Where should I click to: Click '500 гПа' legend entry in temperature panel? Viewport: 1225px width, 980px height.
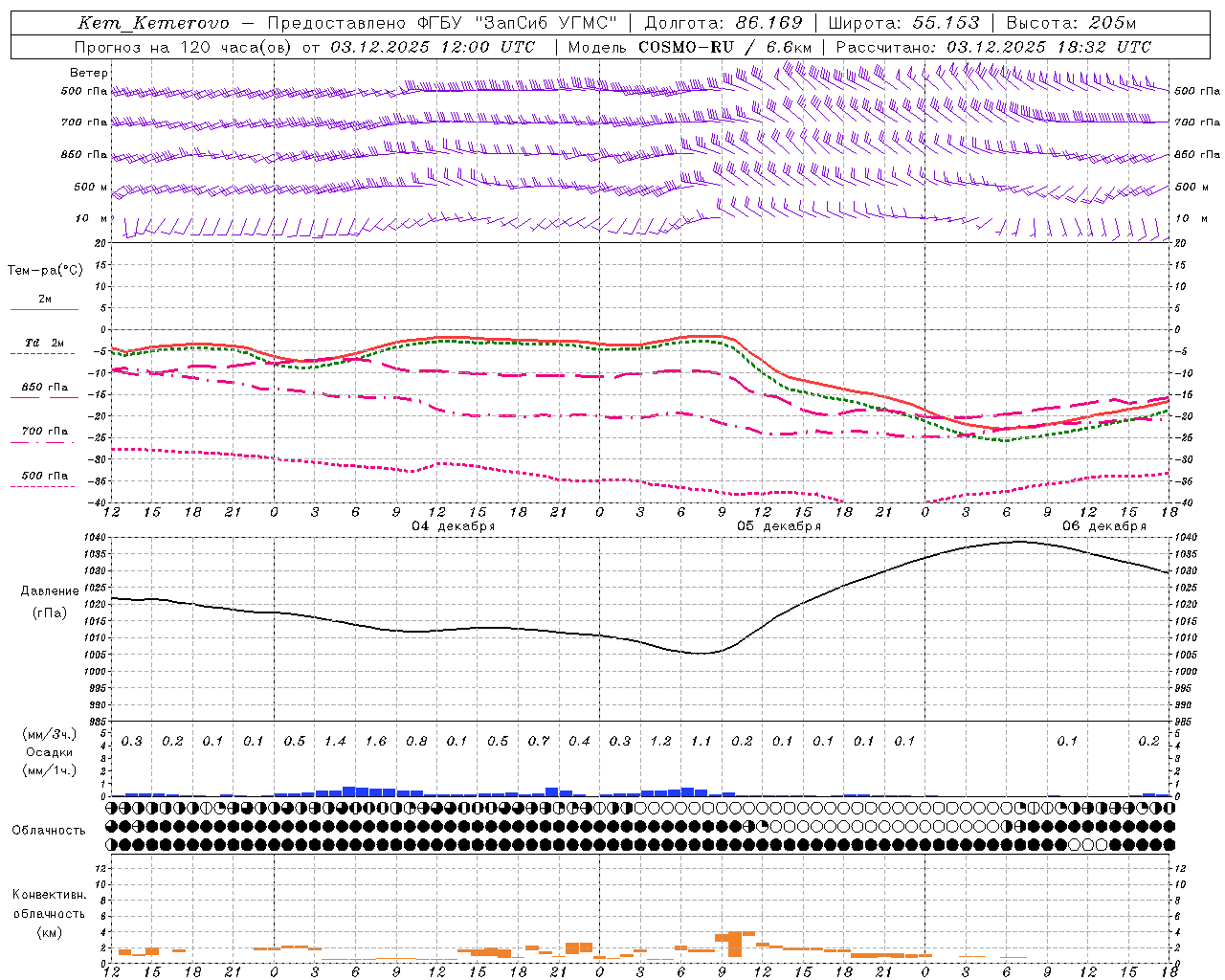pos(45,476)
